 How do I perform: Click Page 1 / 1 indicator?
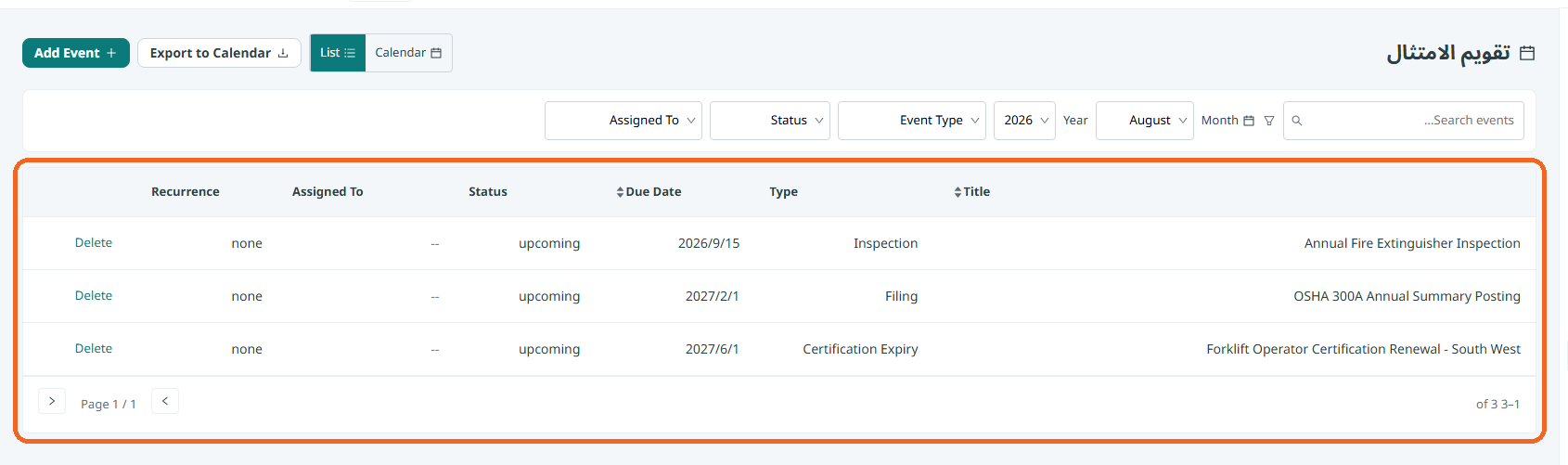pyautogui.click(x=109, y=404)
